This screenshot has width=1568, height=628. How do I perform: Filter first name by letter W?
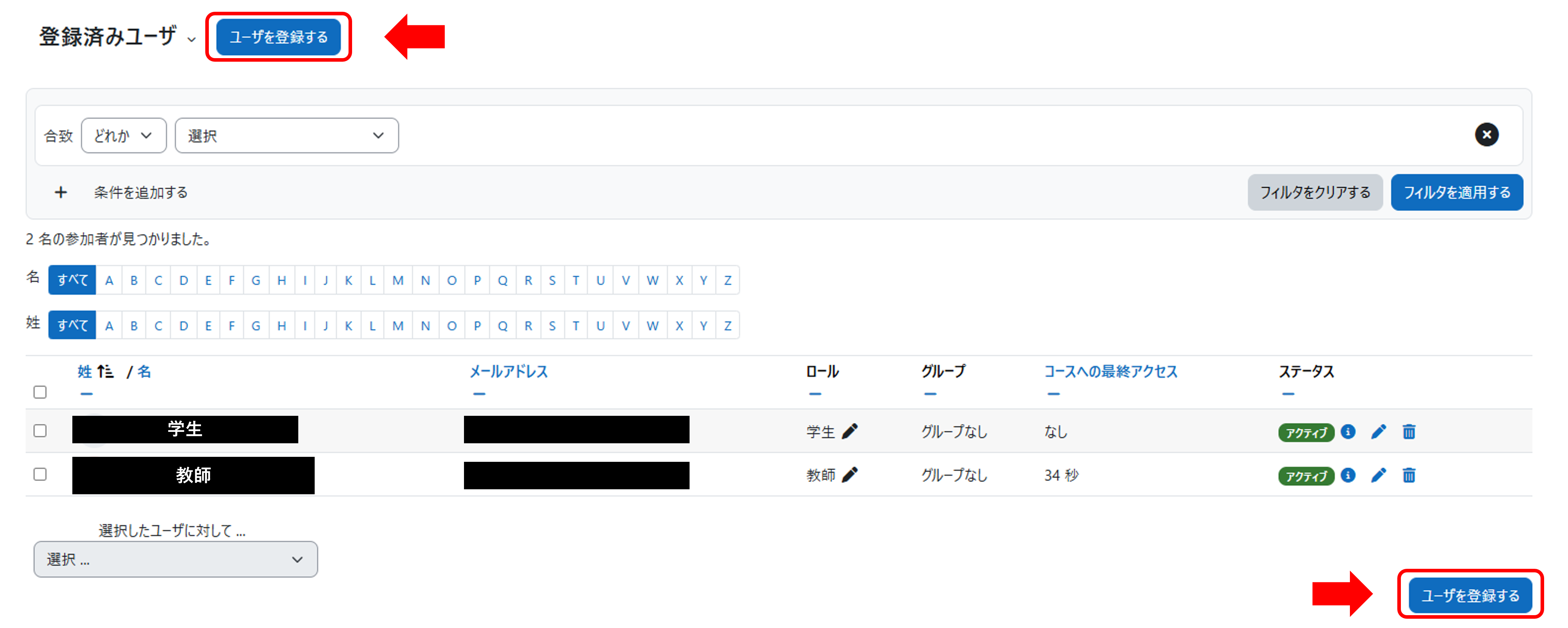653,280
